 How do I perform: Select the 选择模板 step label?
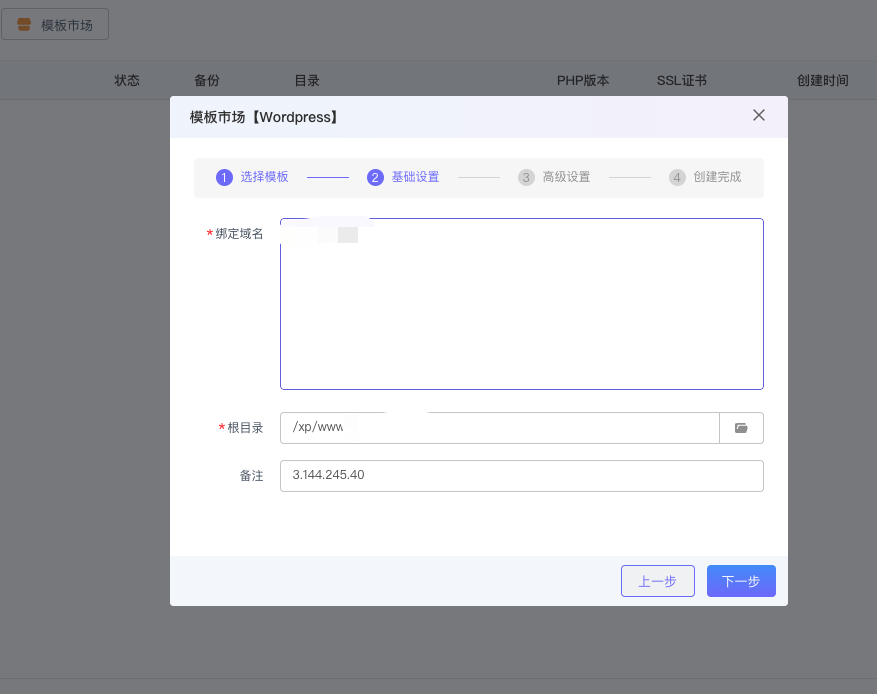click(264, 177)
